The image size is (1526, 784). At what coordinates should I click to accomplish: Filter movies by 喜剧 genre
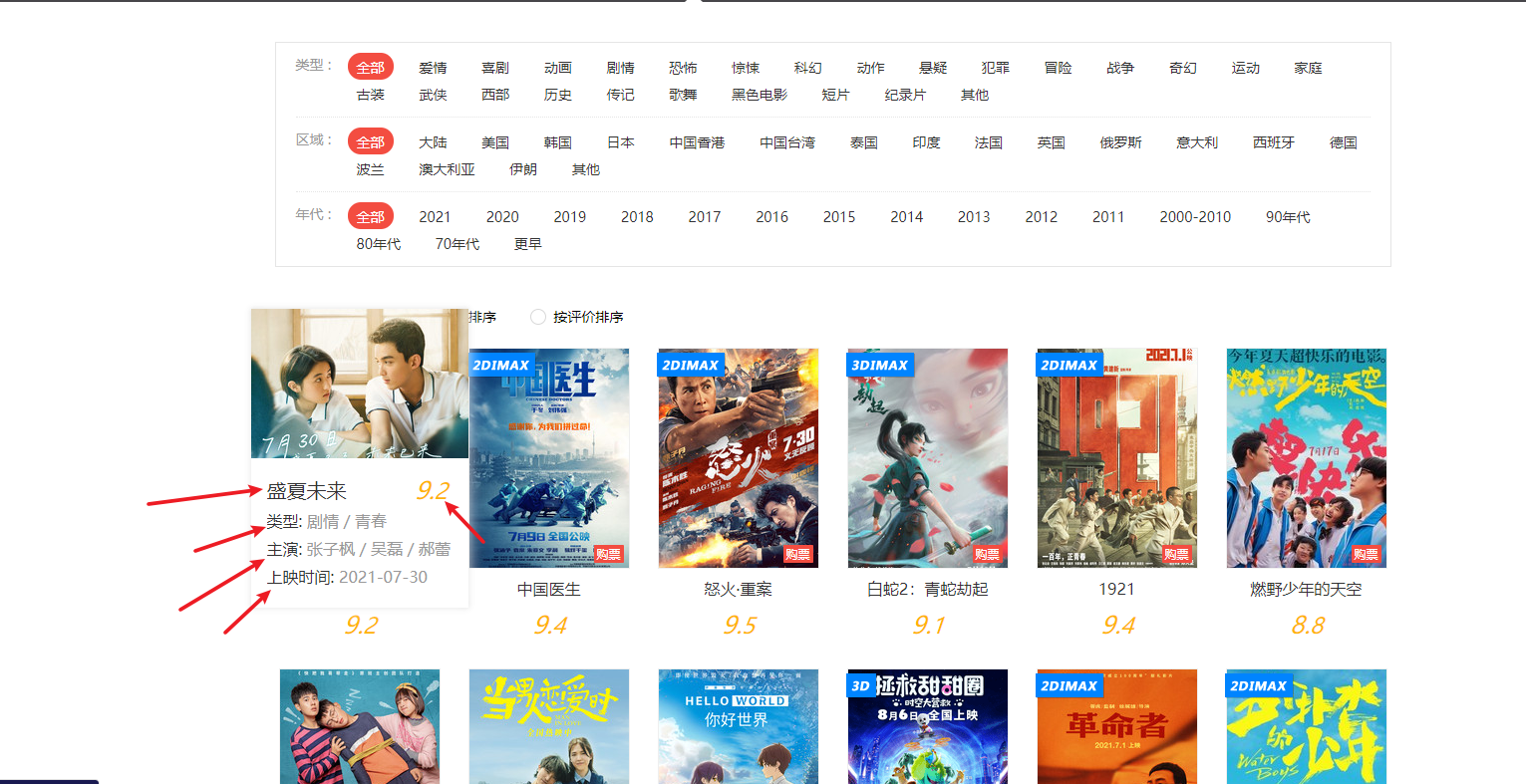pos(495,68)
